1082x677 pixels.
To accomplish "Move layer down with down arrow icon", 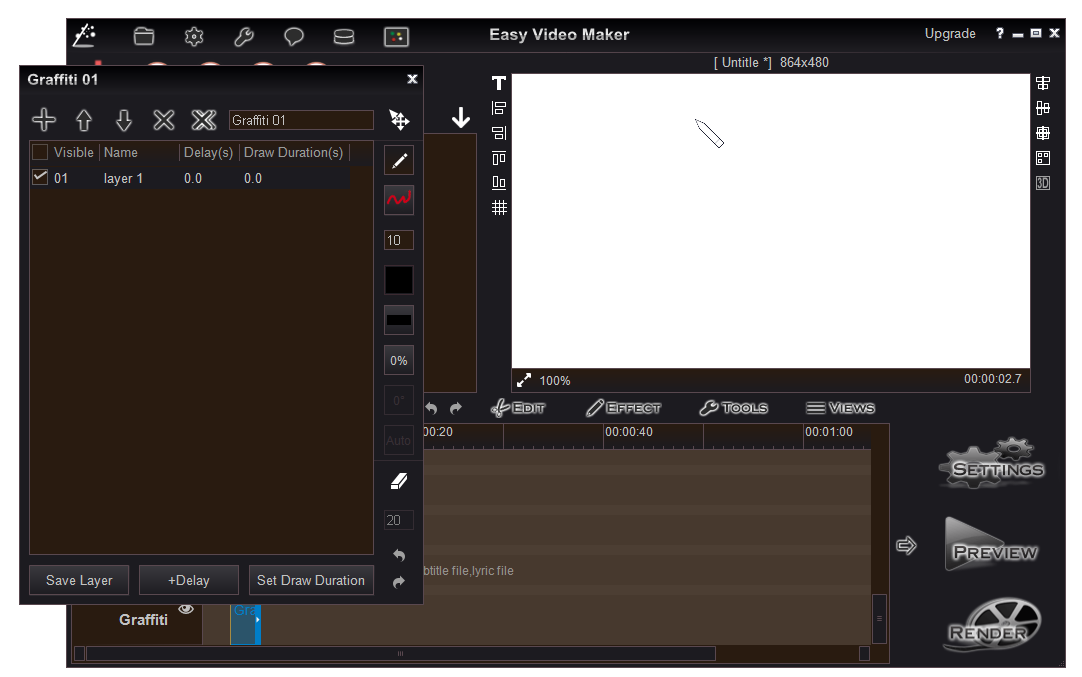I will [x=124, y=120].
